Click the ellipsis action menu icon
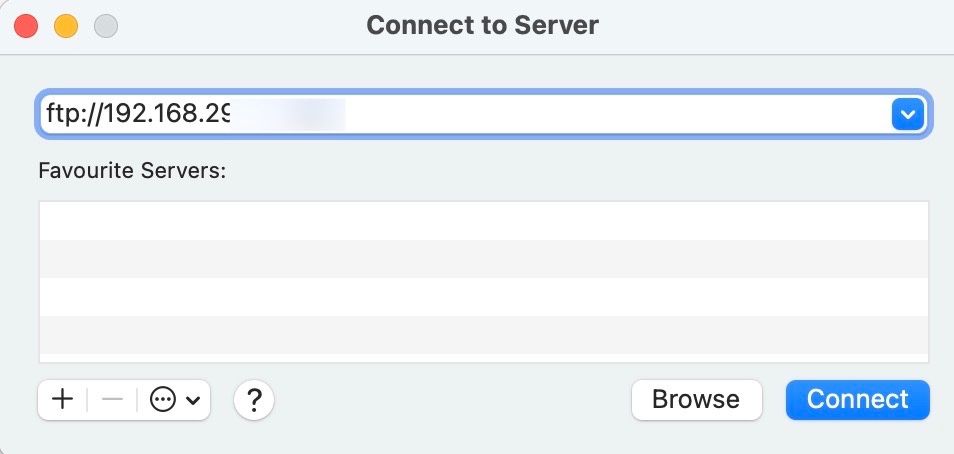 tap(162, 400)
